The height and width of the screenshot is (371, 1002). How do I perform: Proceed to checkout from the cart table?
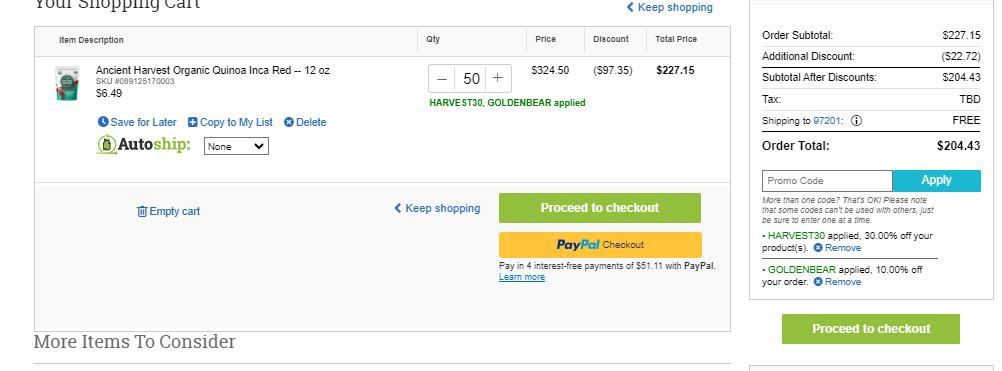599,208
